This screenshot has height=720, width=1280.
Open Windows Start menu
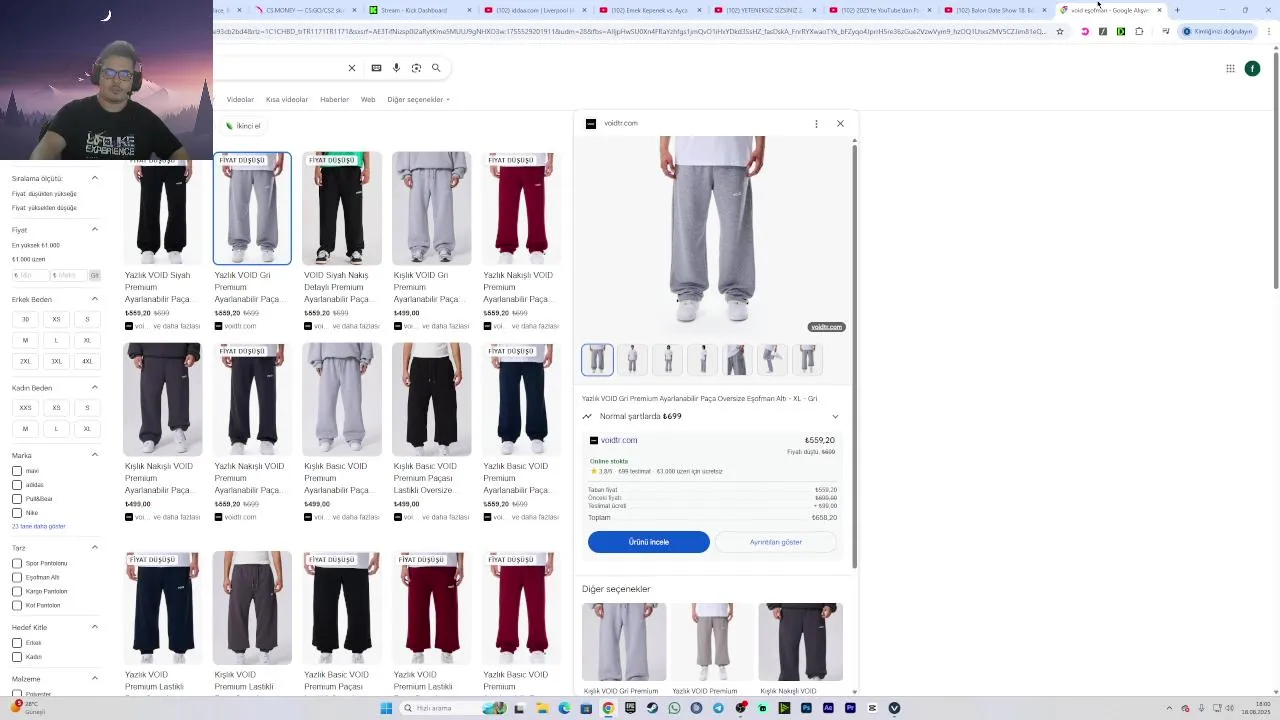click(x=386, y=708)
